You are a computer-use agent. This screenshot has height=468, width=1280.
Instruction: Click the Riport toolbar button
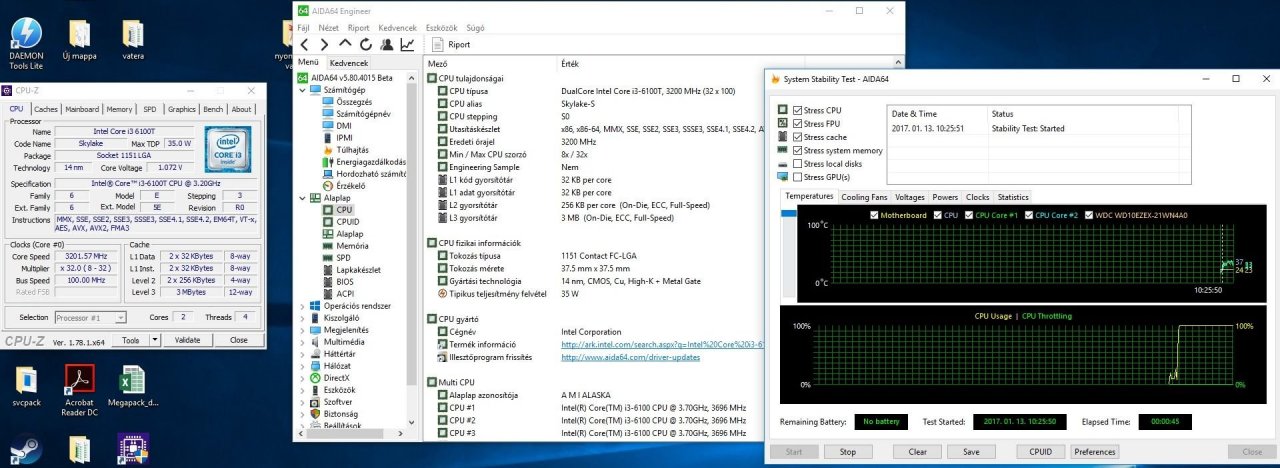452,44
